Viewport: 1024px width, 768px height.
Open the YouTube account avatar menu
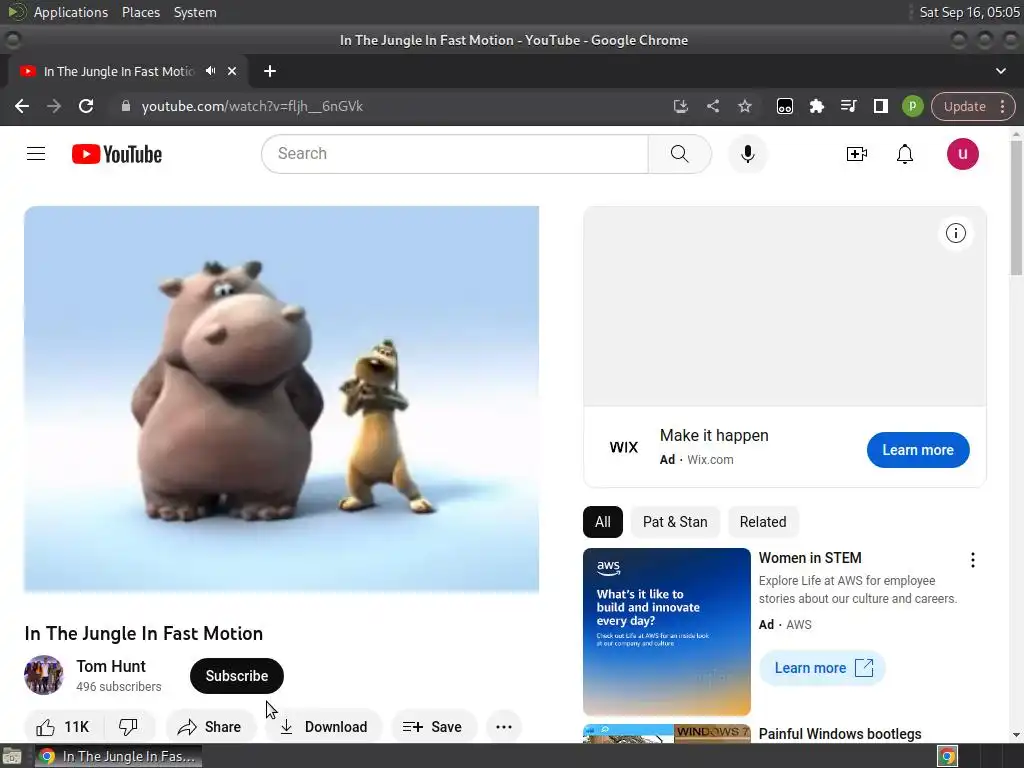(x=963, y=154)
